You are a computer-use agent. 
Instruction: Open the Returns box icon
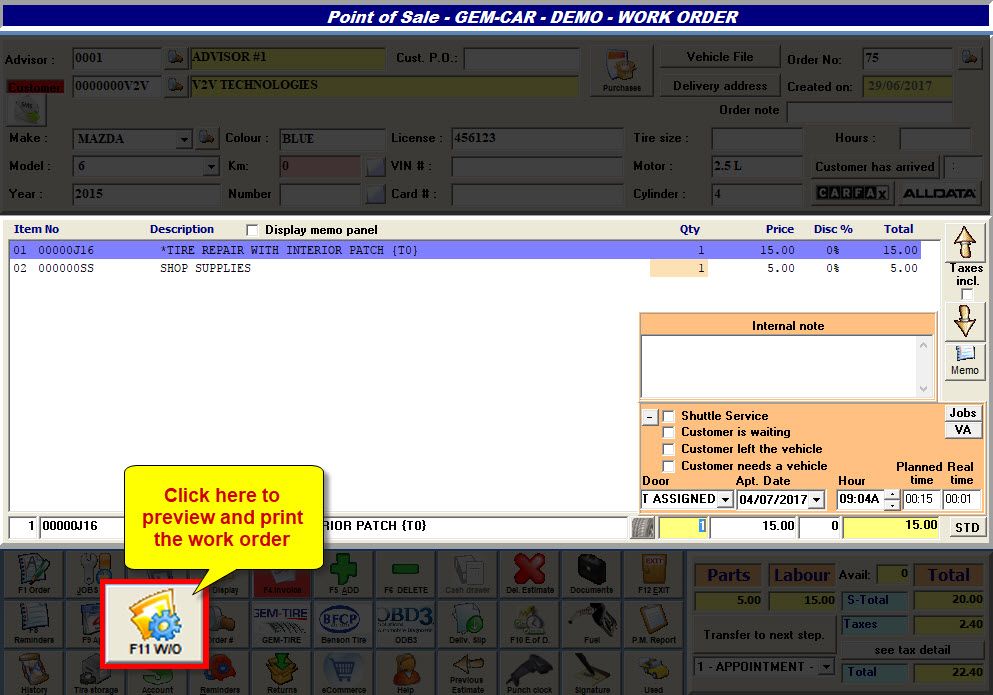pyautogui.click(x=282, y=673)
